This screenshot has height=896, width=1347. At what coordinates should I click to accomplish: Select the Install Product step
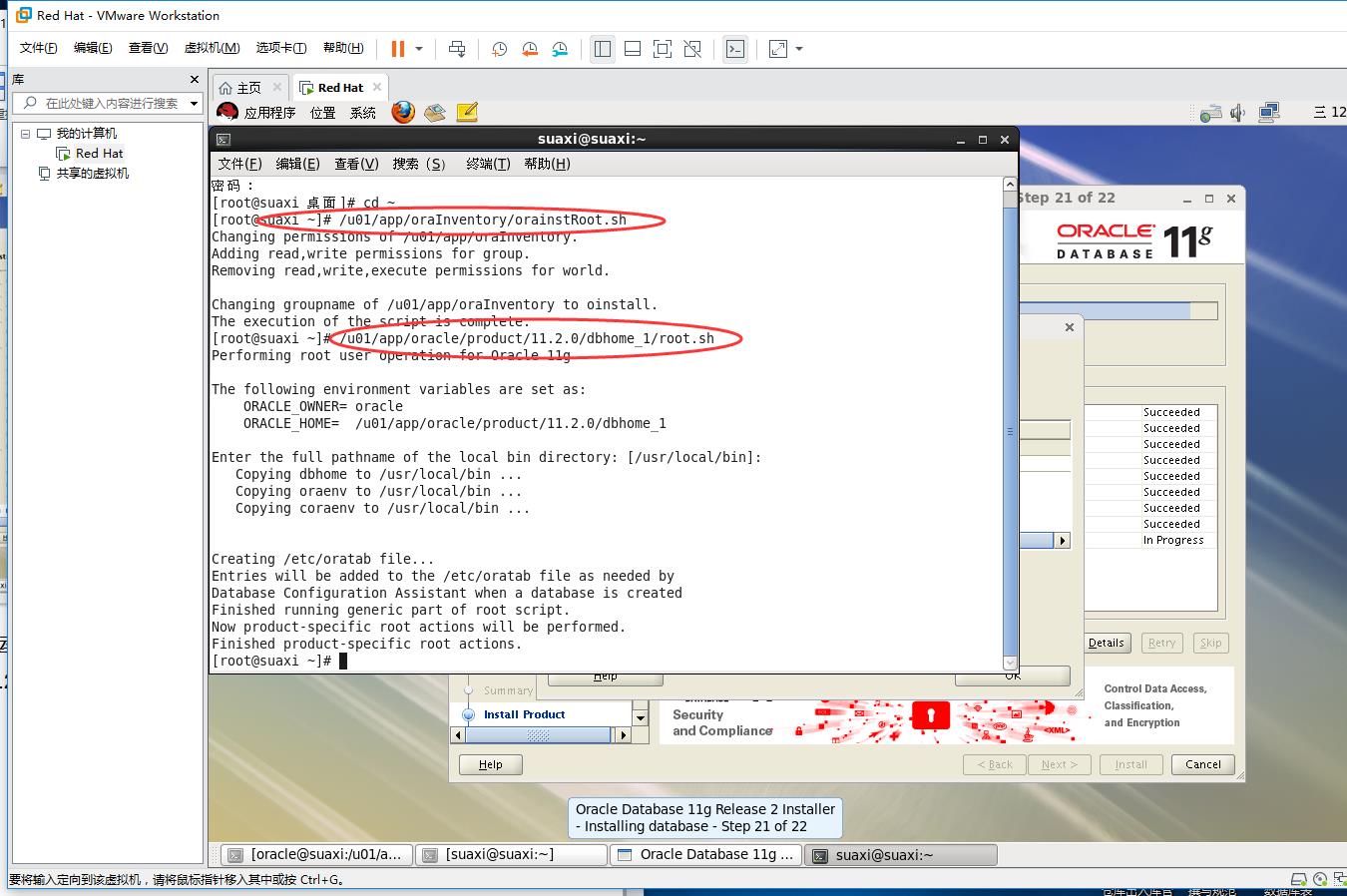point(524,714)
